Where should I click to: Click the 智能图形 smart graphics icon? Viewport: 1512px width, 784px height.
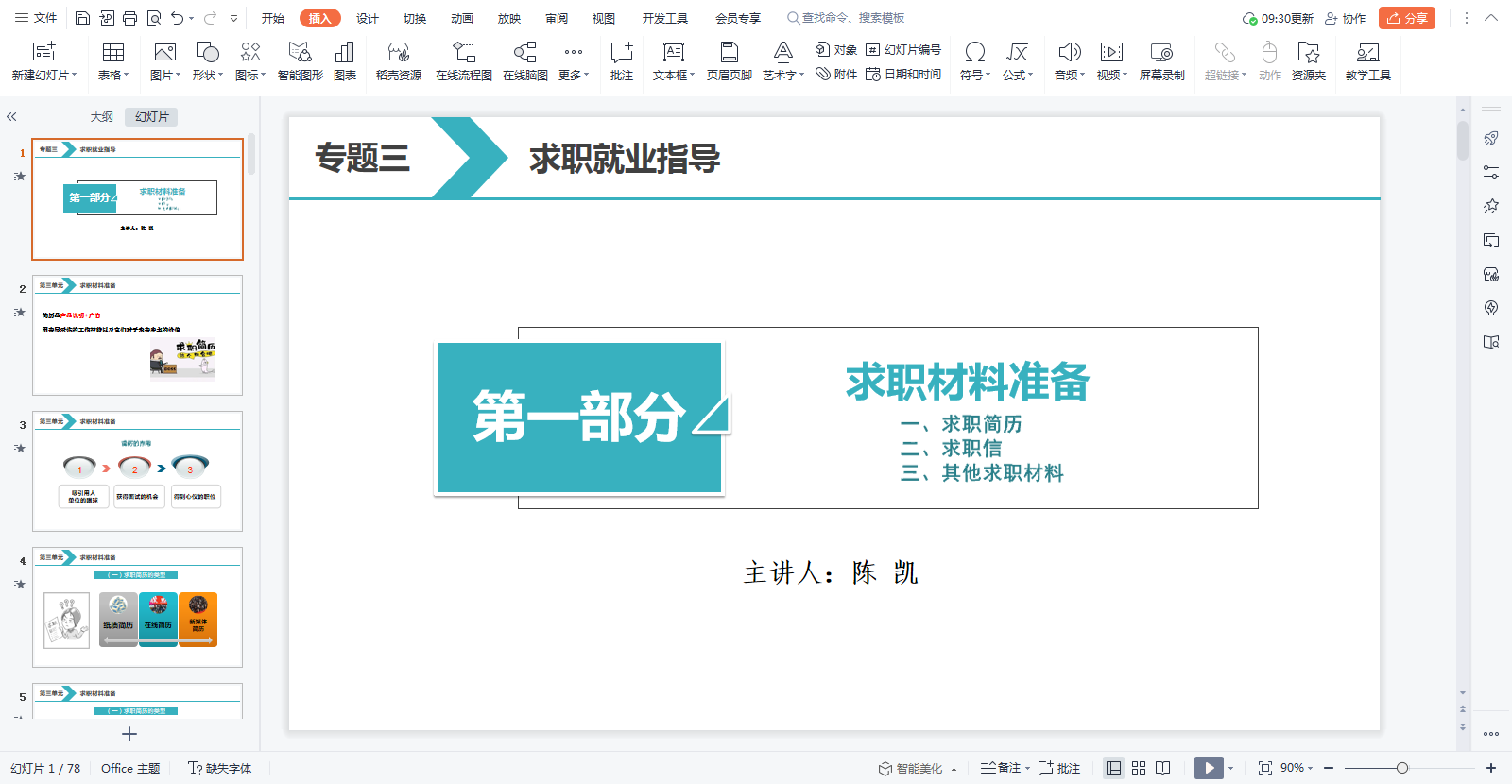click(x=300, y=53)
